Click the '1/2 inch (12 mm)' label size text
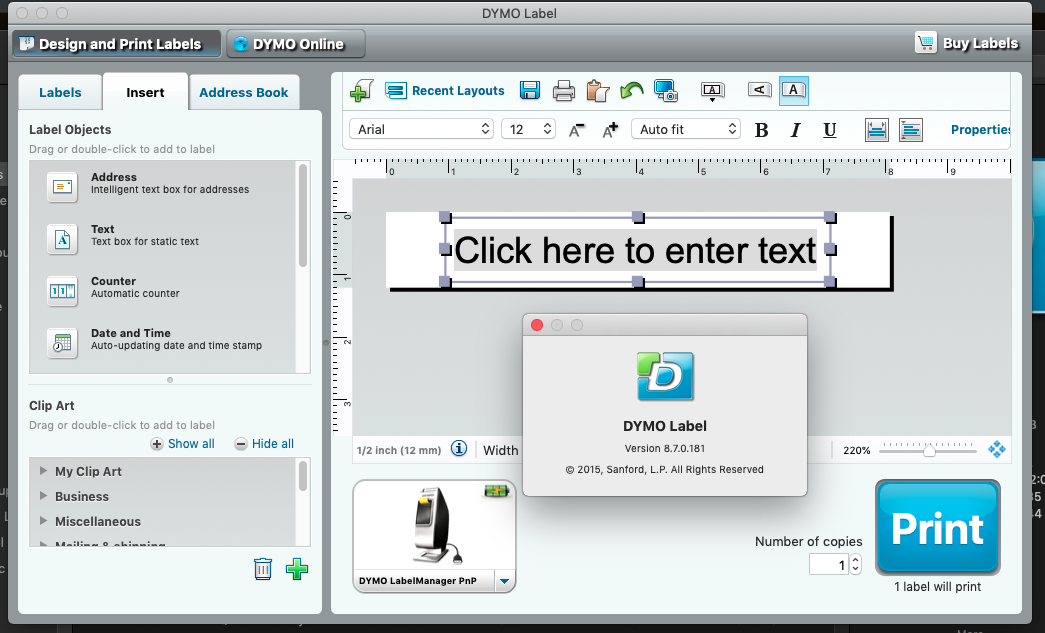Screen dimensions: 1045x633 click(399, 450)
